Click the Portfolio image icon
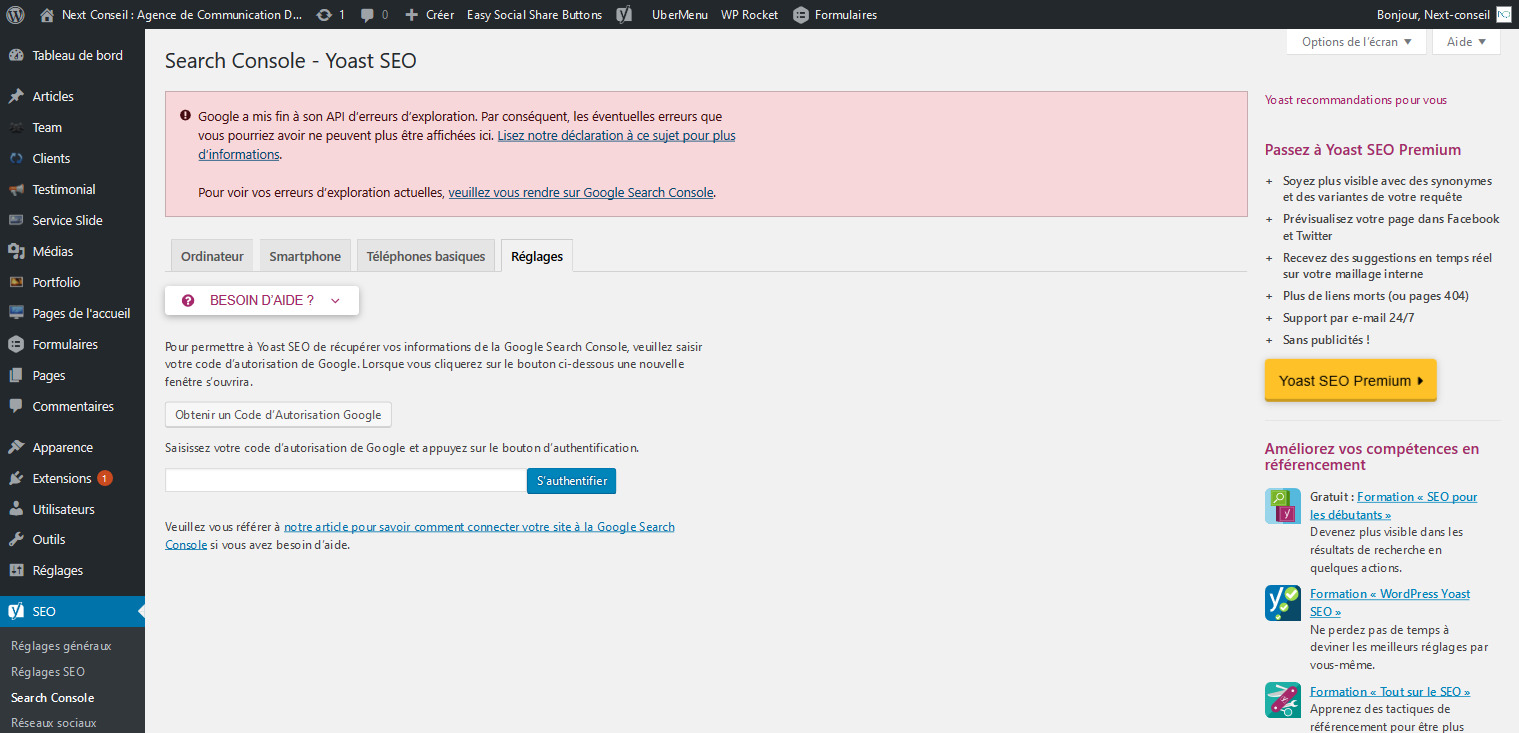This screenshot has height=733, width=1519. 16,282
